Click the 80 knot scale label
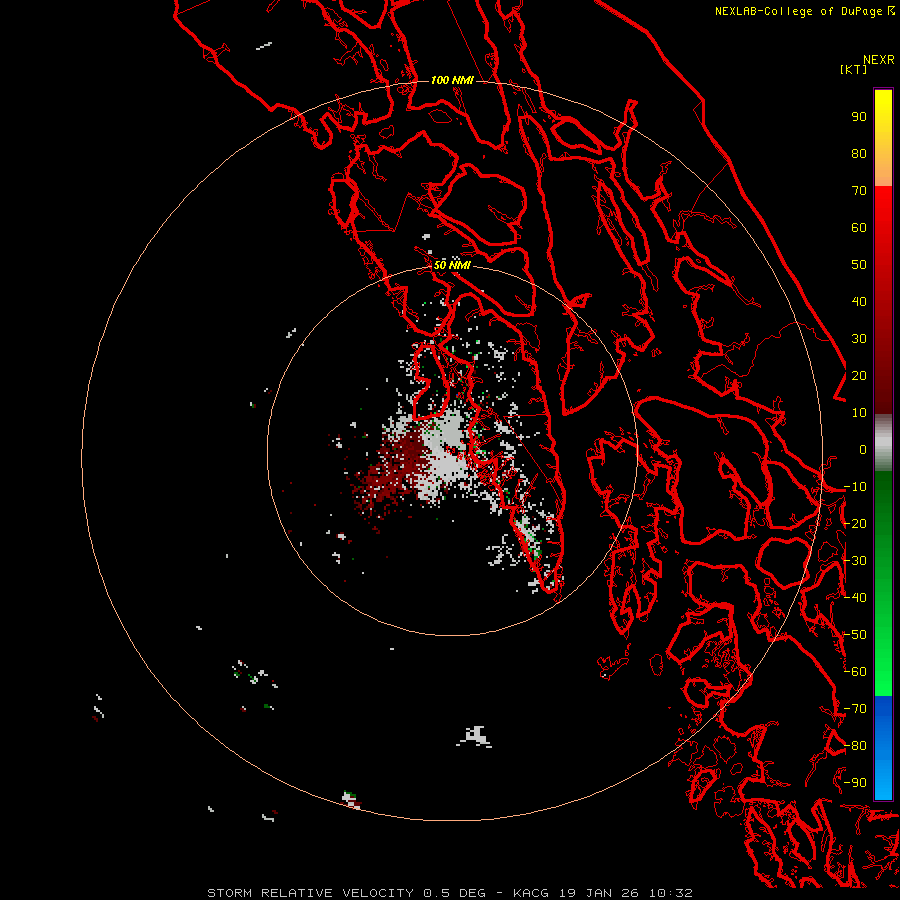 pos(859,154)
